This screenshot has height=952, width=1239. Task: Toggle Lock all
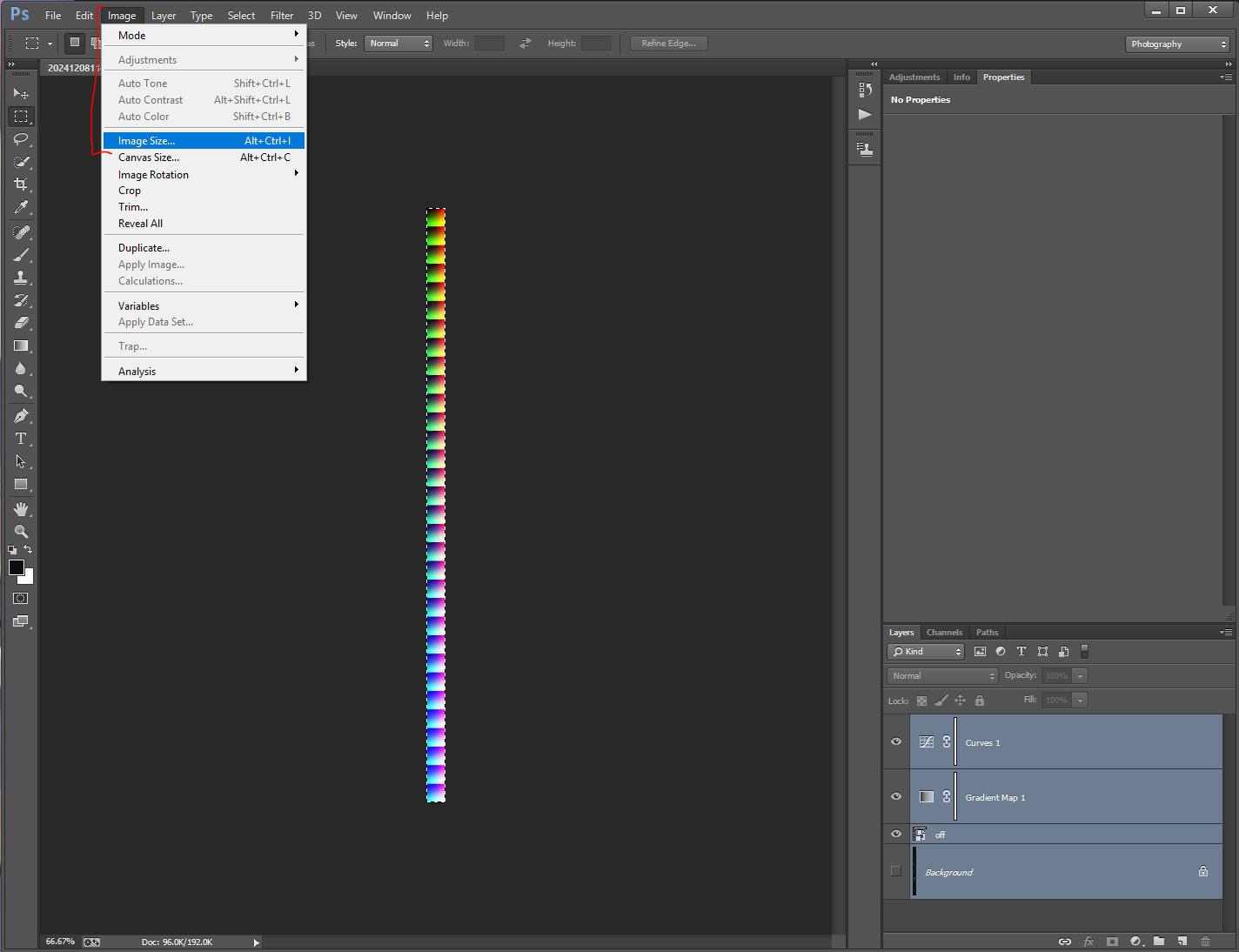click(980, 701)
